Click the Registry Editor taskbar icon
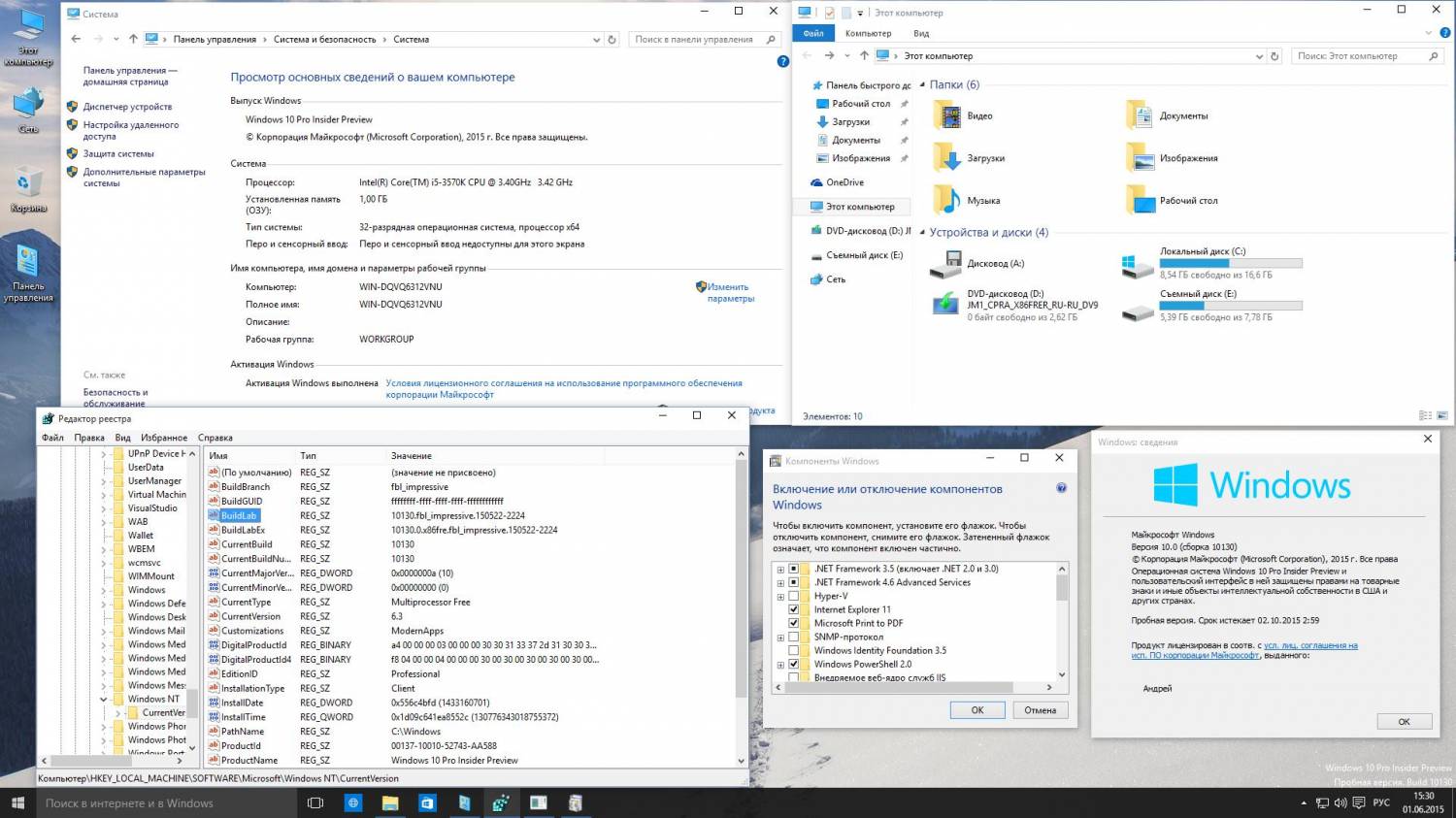1456x818 pixels. click(x=501, y=802)
